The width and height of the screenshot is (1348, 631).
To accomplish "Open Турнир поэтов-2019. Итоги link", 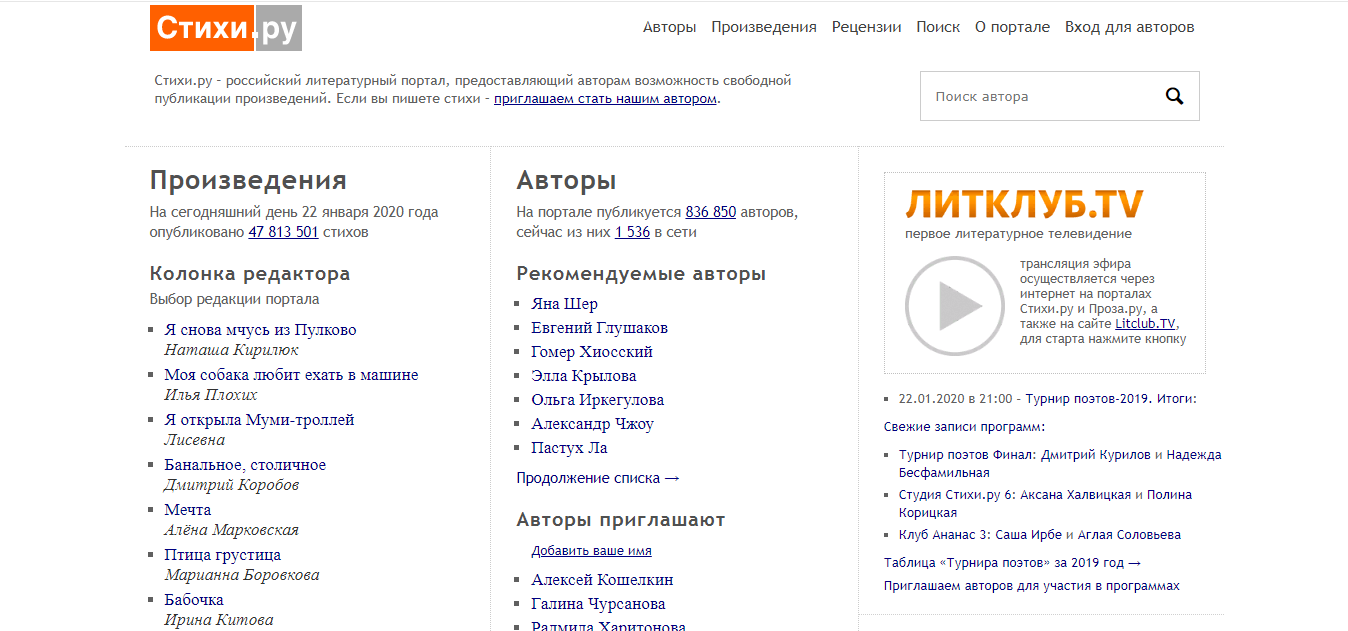I will [1110, 398].
